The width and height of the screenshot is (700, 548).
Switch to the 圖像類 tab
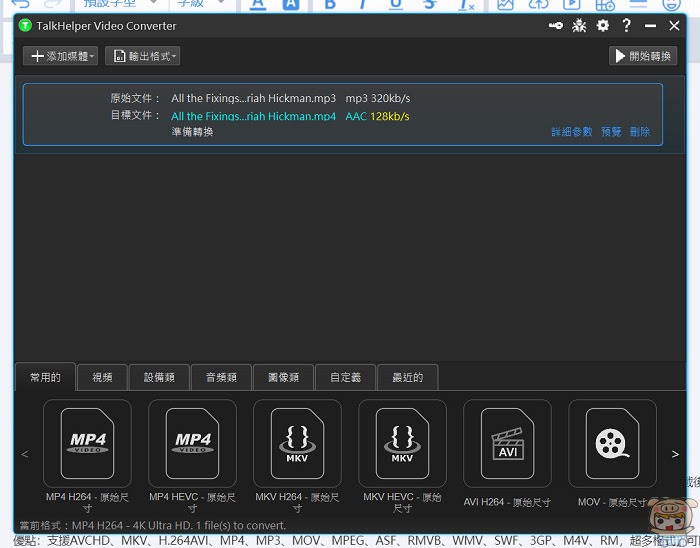(x=283, y=378)
